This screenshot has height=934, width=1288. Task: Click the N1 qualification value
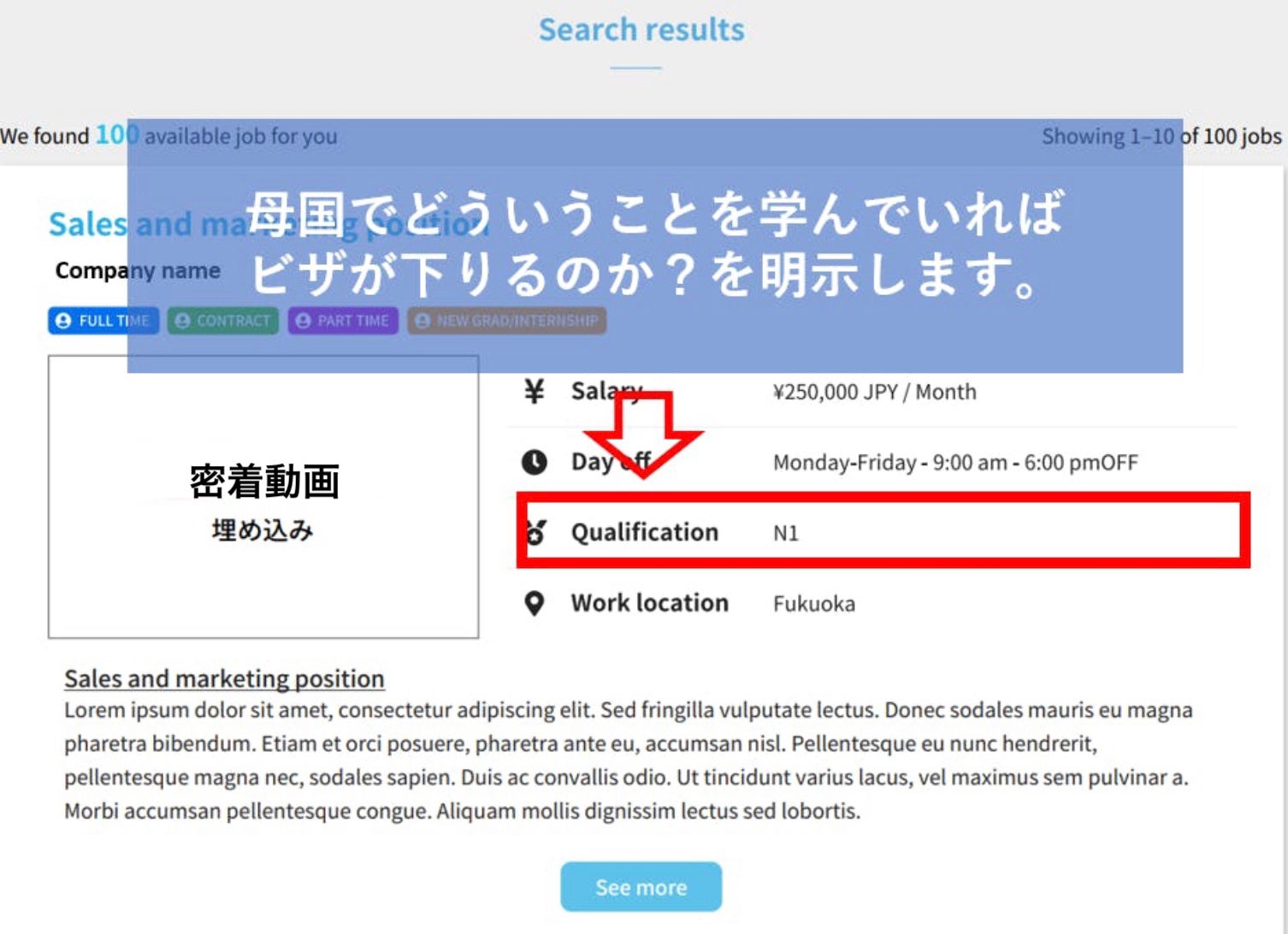[785, 533]
